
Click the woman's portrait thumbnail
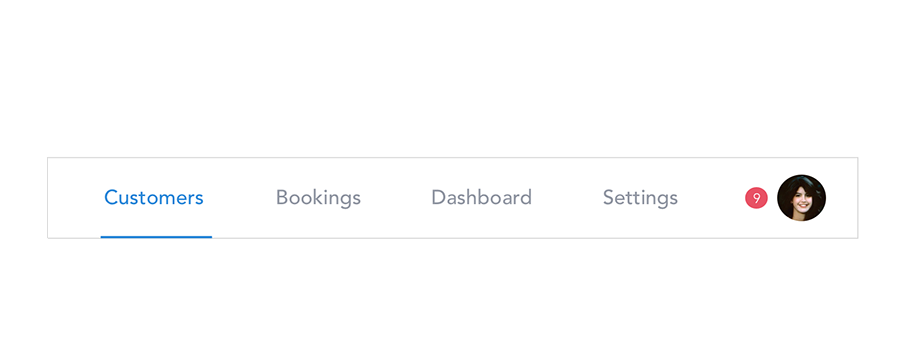[801, 198]
